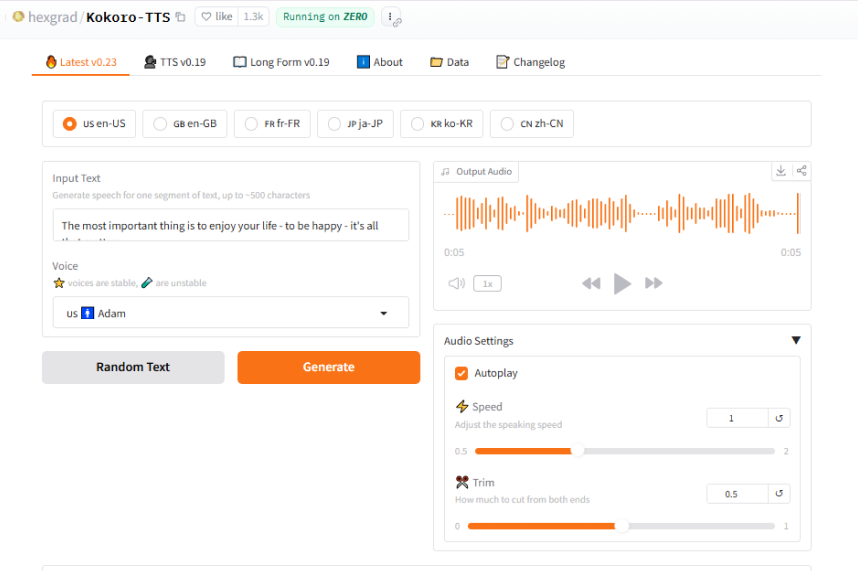Change the 1x playback speed
Image resolution: width=858 pixels, height=571 pixels.
pos(487,283)
